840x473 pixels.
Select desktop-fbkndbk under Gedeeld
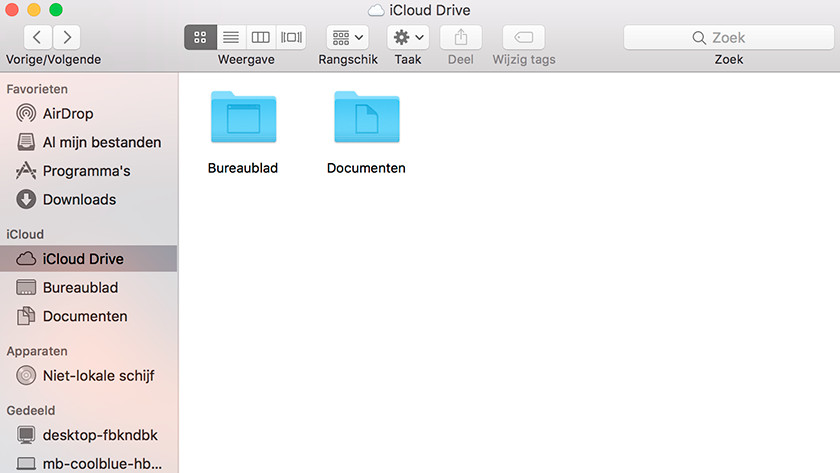click(x=88, y=435)
